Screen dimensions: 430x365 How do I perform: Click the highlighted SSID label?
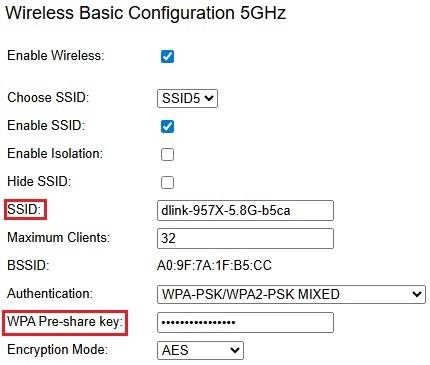[26, 210]
